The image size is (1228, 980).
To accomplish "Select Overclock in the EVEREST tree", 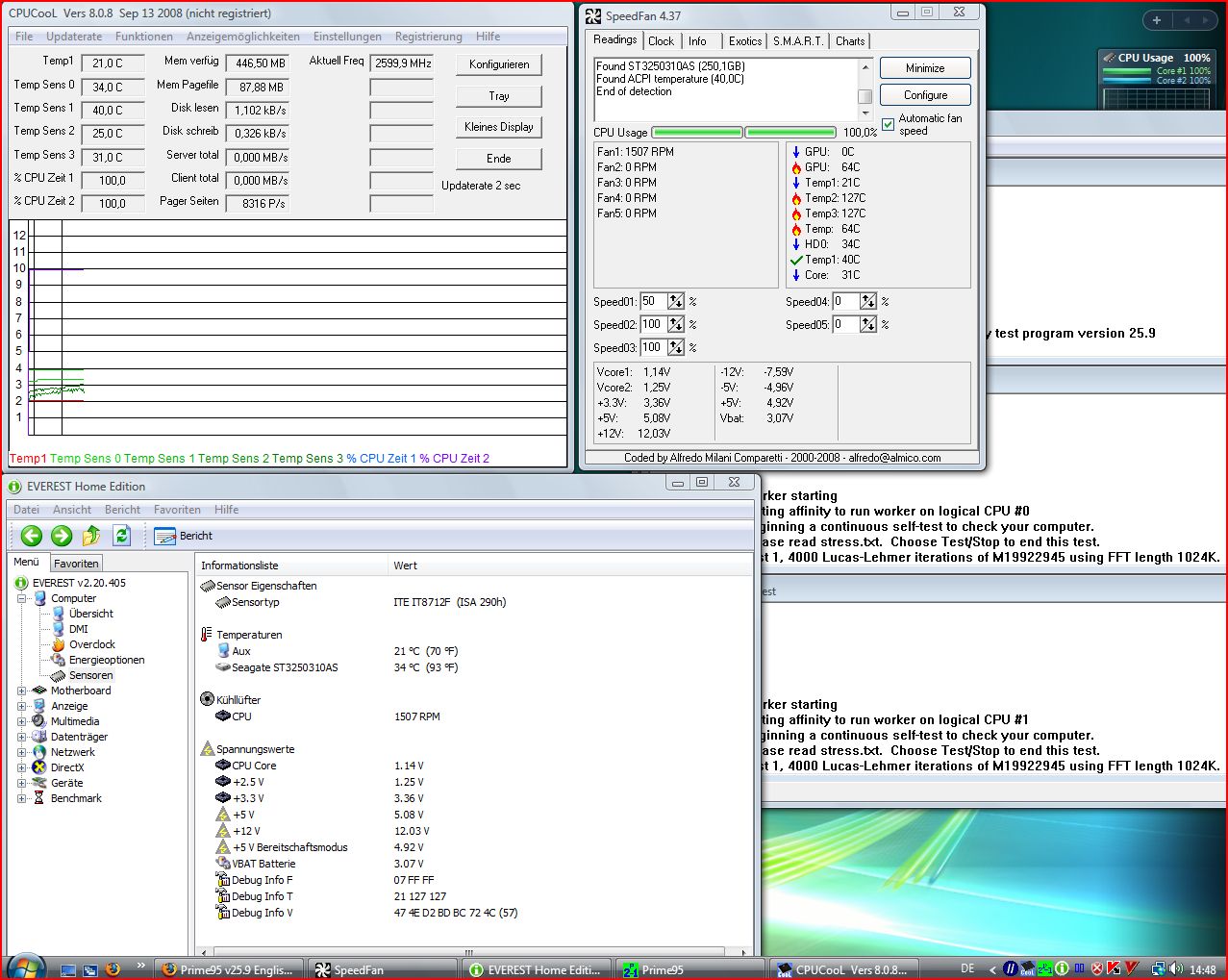I will 91,644.
